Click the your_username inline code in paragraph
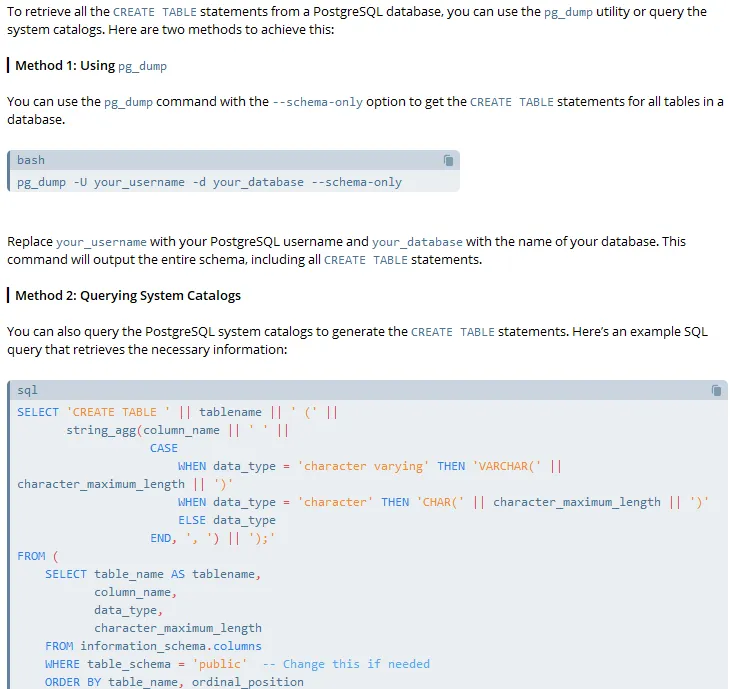Image resolution: width=730 pixels, height=689 pixels. coord(101,242)
